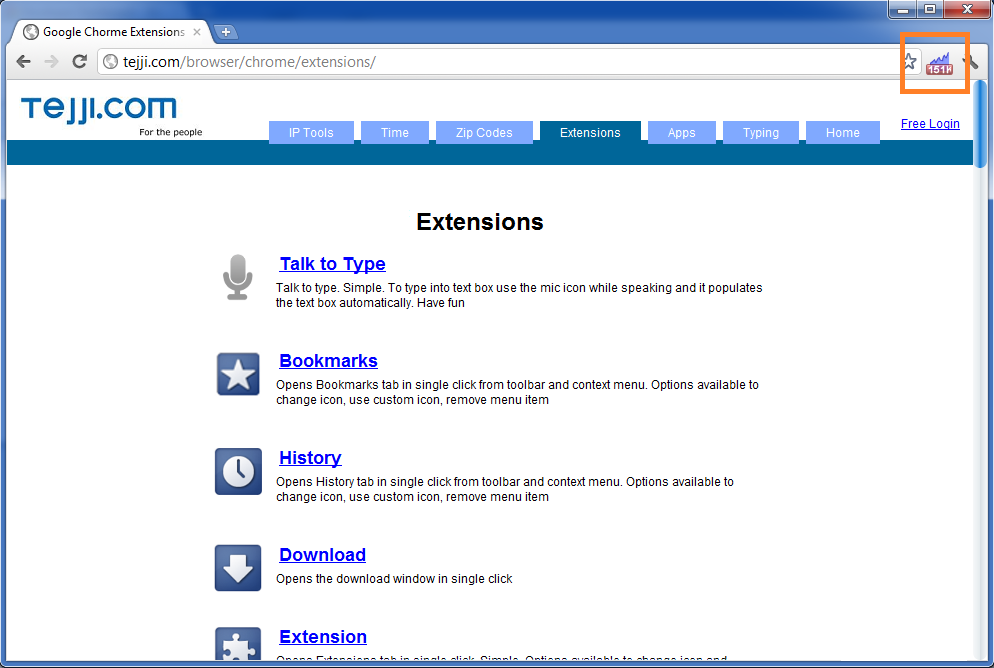The image size is (994, 668).
Task: Open the Bookmarks extension link
Action: (x=328, y=361)
